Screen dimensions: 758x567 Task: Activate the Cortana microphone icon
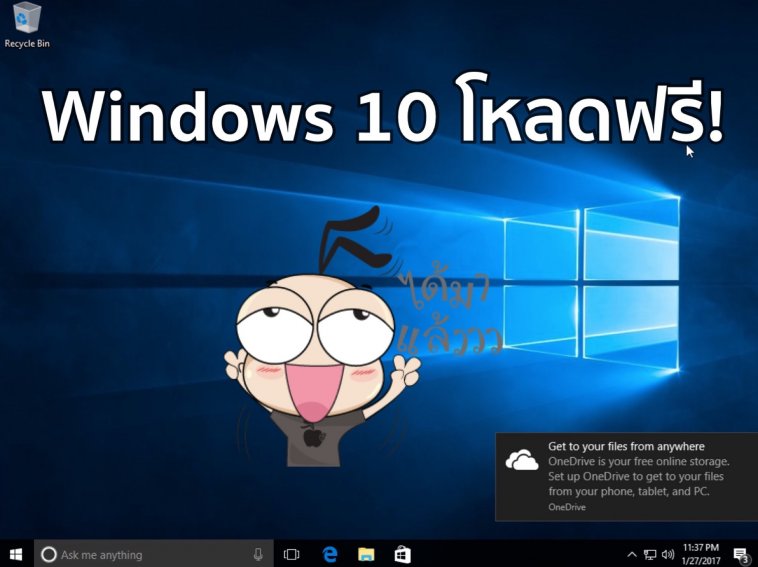258,554
